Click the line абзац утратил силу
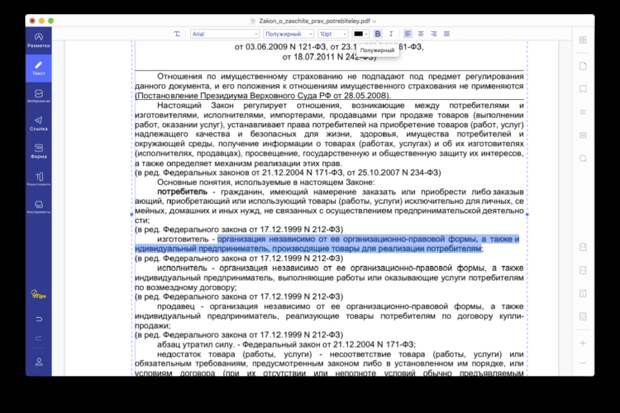 [286, 344]
